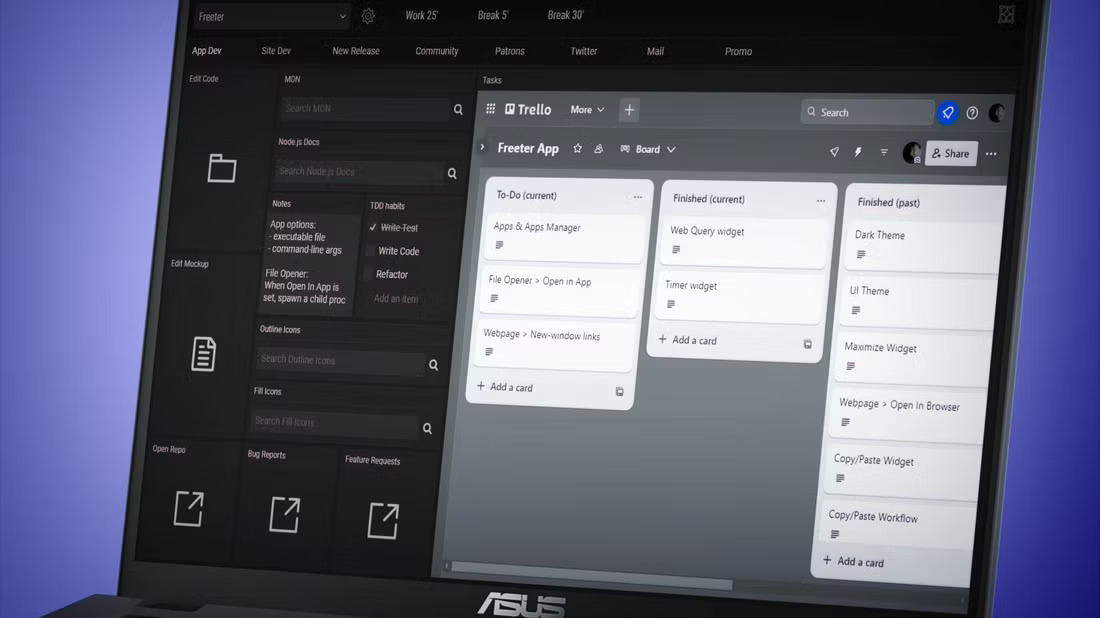Launch the Feature Requests external link icon
The image size is (1100, 618).
[383, 520]
